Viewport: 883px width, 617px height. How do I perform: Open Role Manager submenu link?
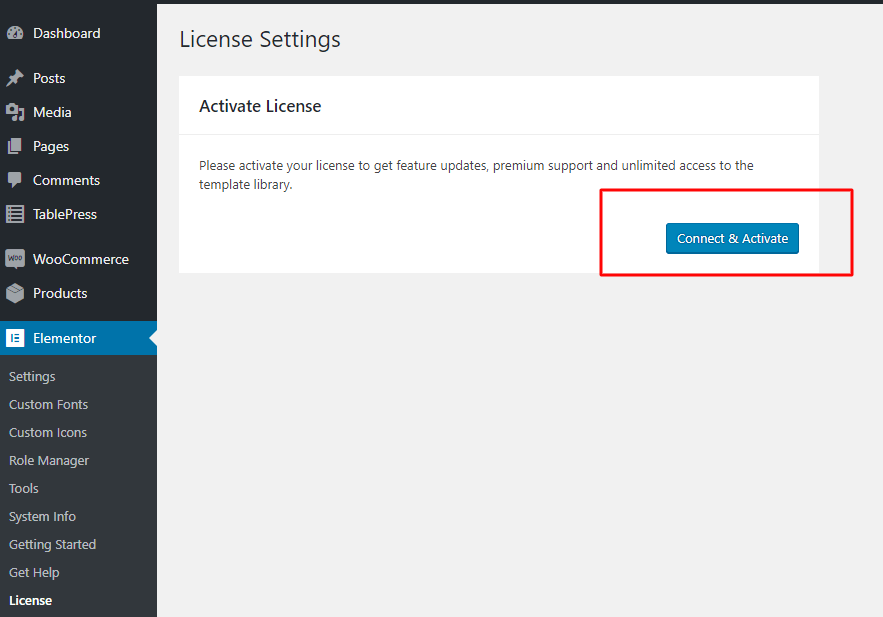pyautogui.click(x=49, y=460)
